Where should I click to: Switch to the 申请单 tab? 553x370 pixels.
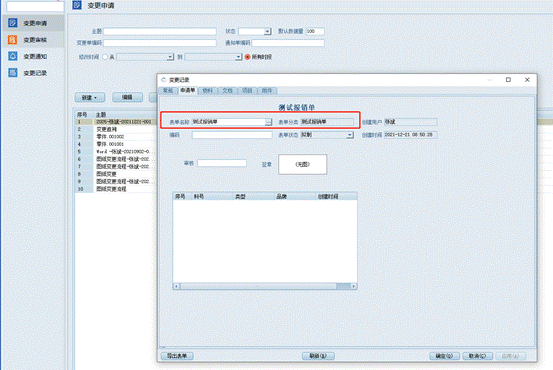188,90
